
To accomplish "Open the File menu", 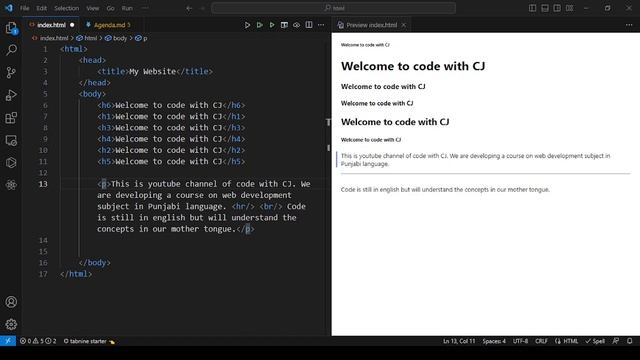I will tap(24, 8).
